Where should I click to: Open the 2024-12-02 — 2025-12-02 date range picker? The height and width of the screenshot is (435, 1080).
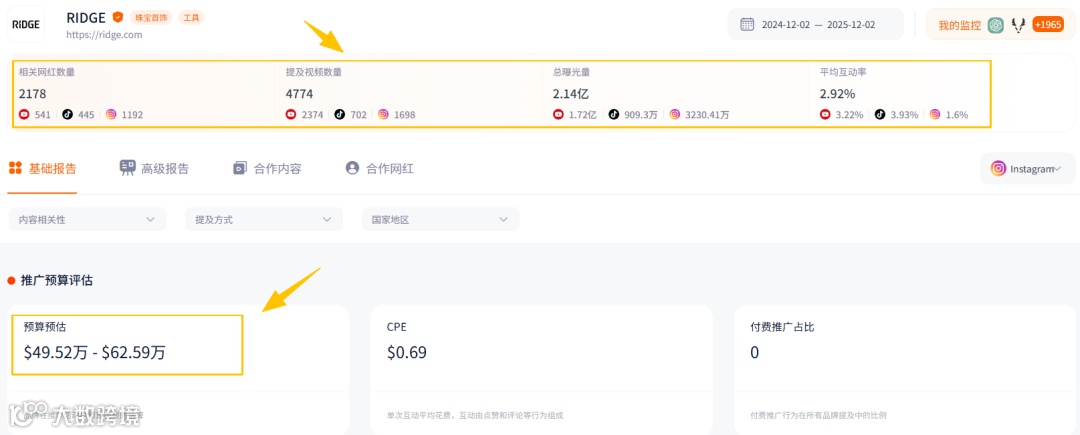click(816, 25)
